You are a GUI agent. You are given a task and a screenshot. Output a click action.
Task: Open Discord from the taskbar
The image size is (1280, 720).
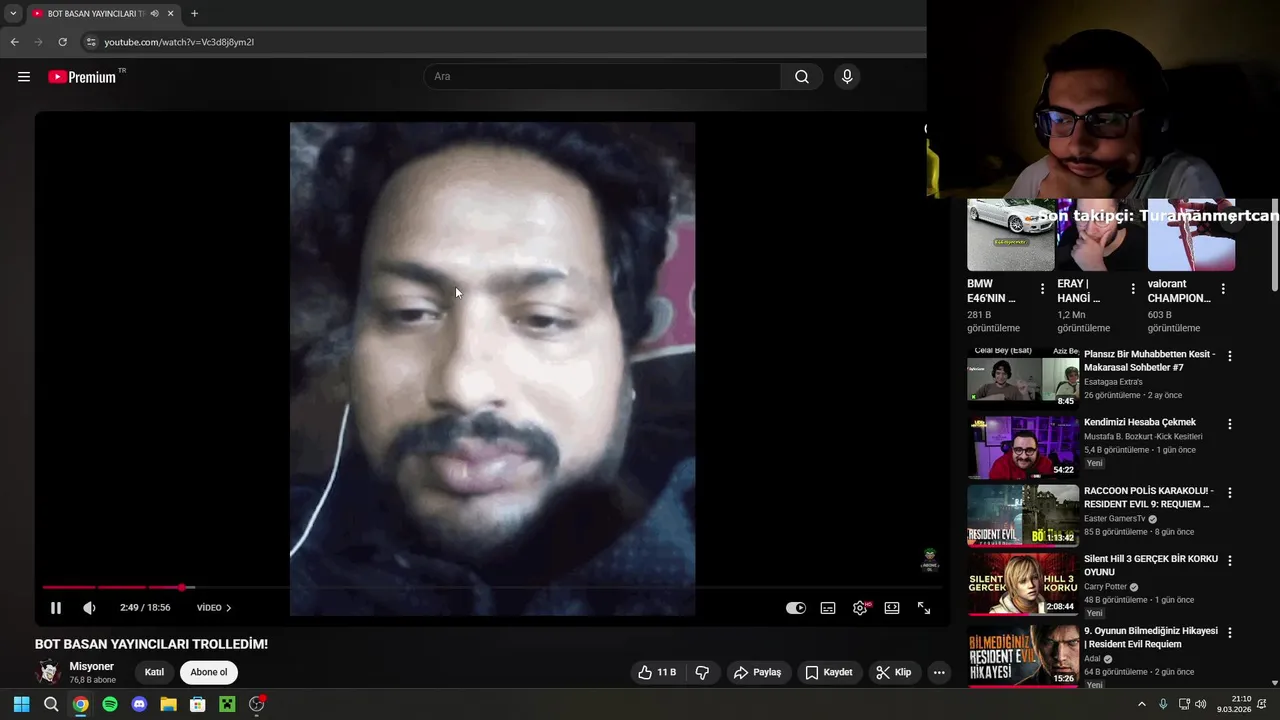139,704
